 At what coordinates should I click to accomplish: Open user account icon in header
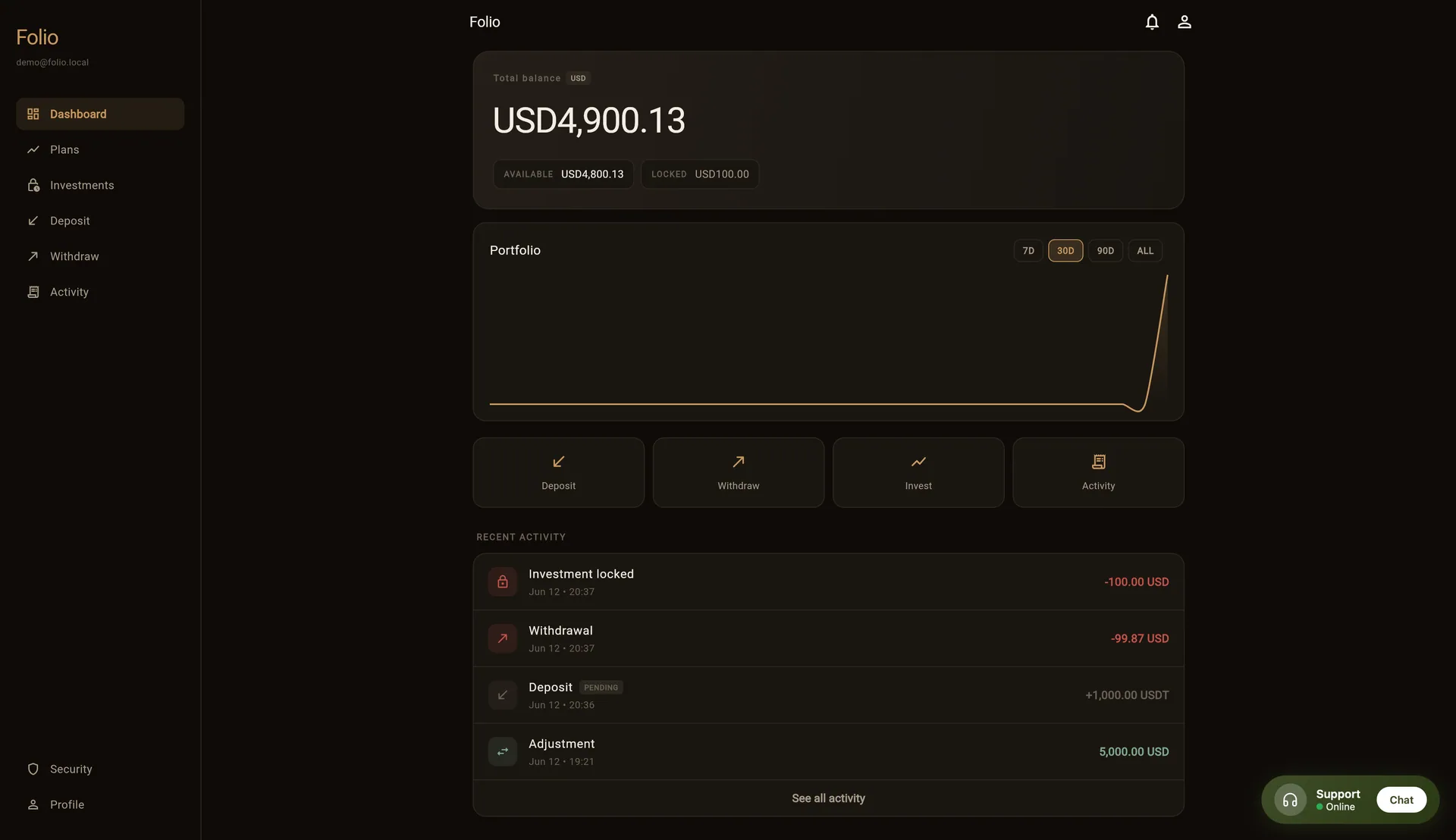tap(1185, 22)
